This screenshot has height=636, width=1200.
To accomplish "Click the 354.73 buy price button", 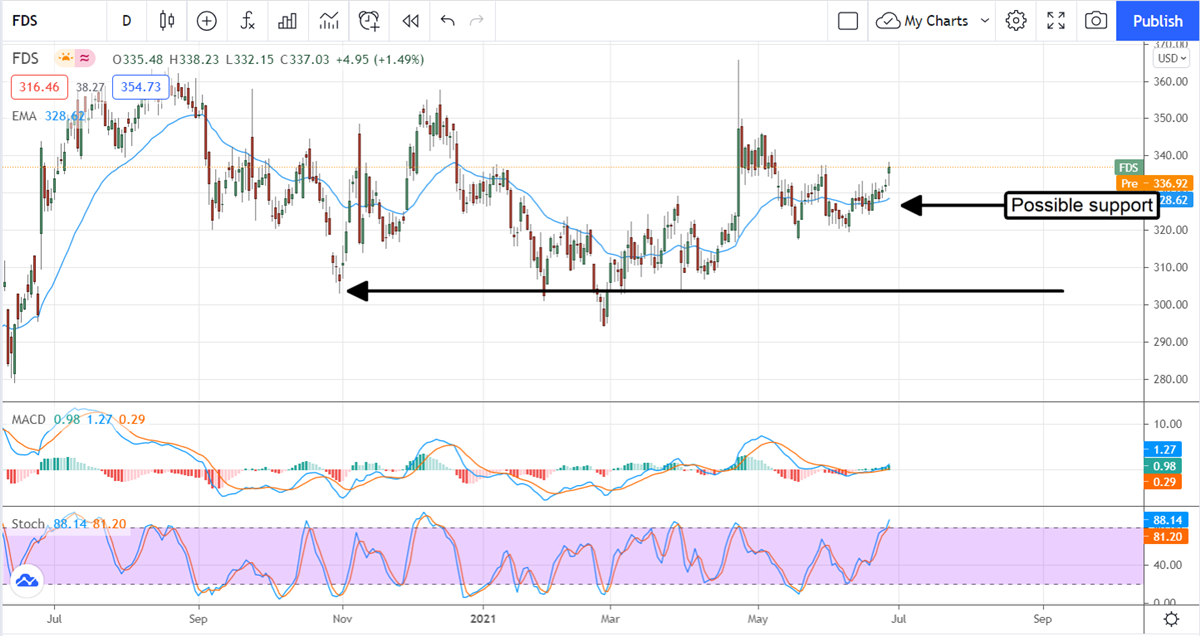I will 140,87.
